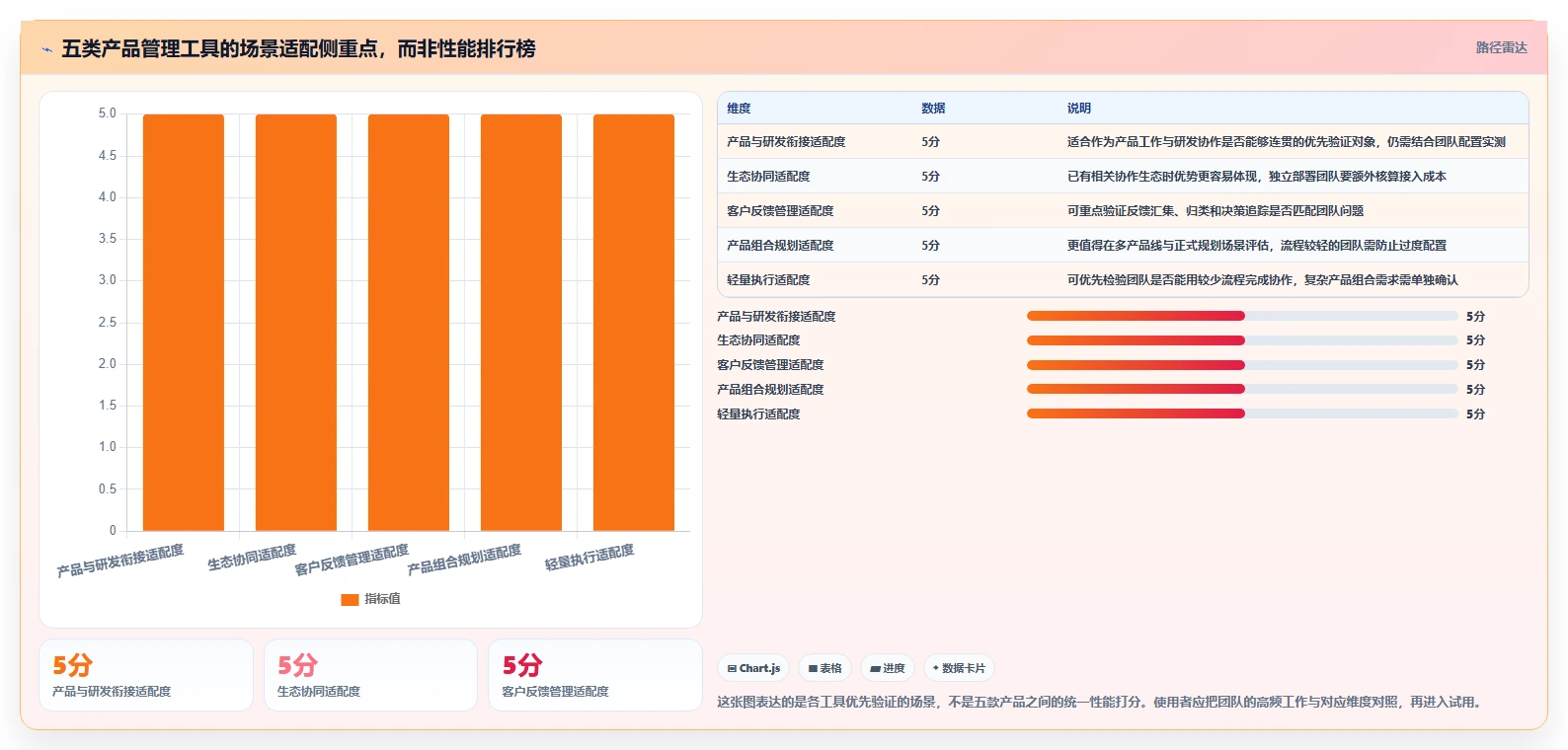Select the 表格 tag button

point(824,668)
